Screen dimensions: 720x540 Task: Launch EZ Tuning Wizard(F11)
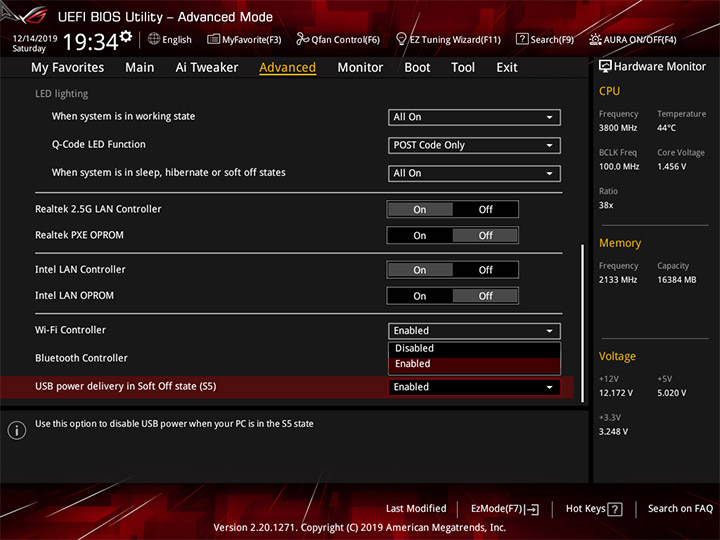click(x=448, y=39)
